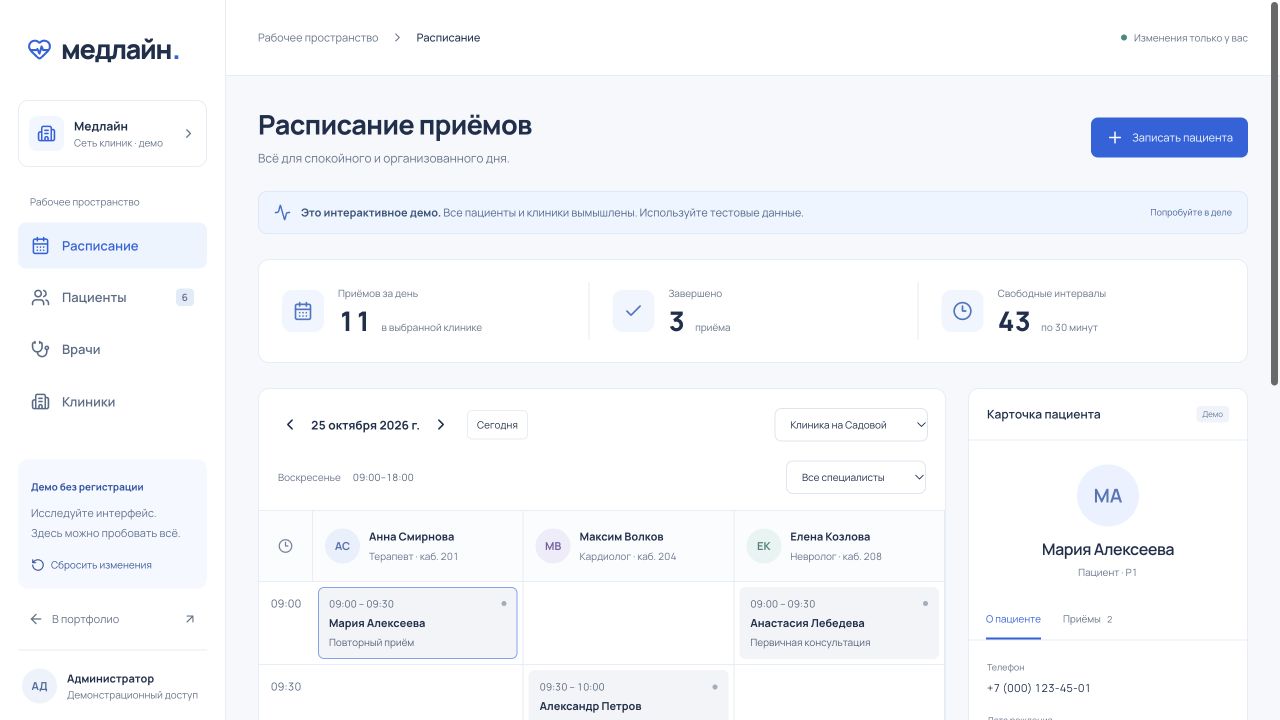
Task: Click Попробуйте в деле link
Action: pyautogui.click(x=1191, y=213)
